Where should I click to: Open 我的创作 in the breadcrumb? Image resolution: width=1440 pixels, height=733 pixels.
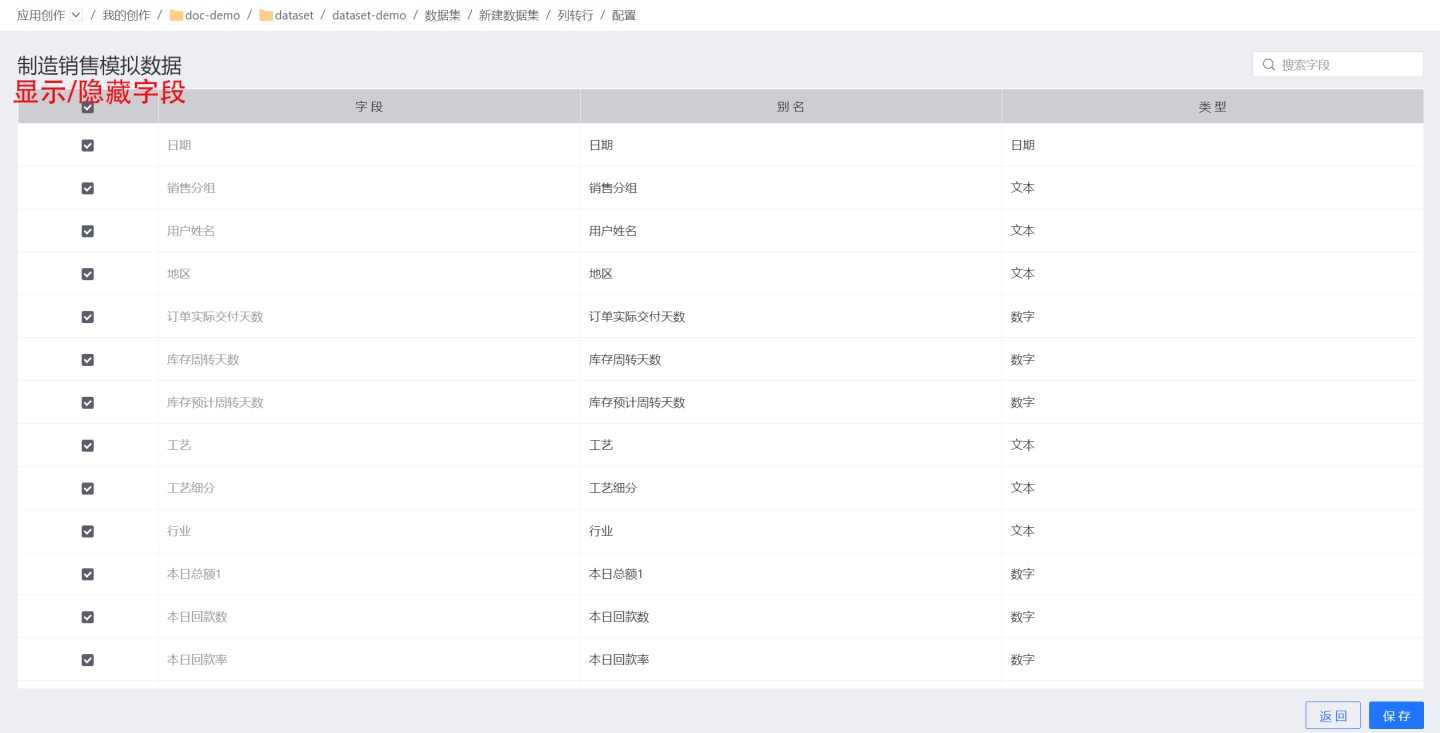pos(126,16)
